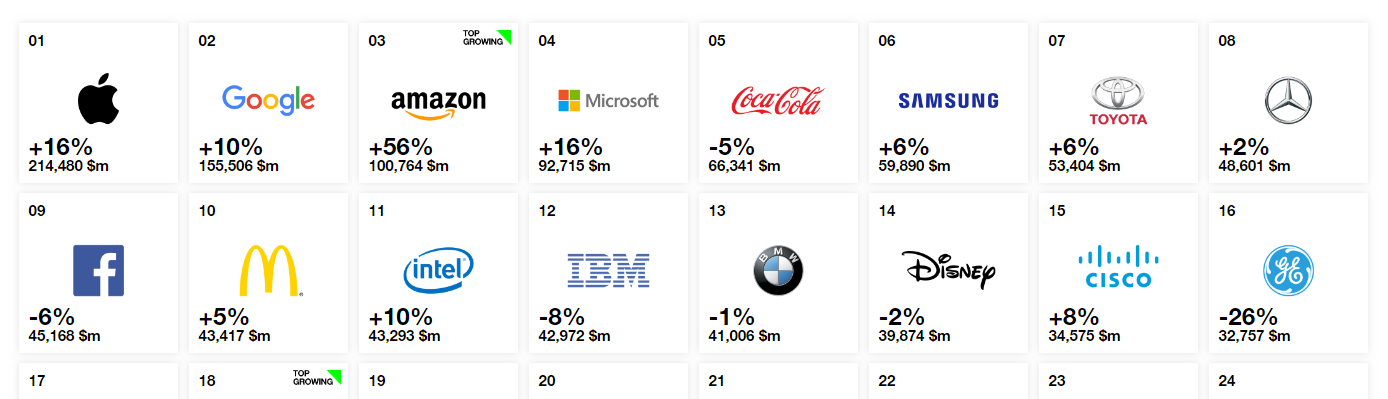Click the Apple logo in rank 01
Viewport: 1388px width, 399px height.
pos(99,101)
